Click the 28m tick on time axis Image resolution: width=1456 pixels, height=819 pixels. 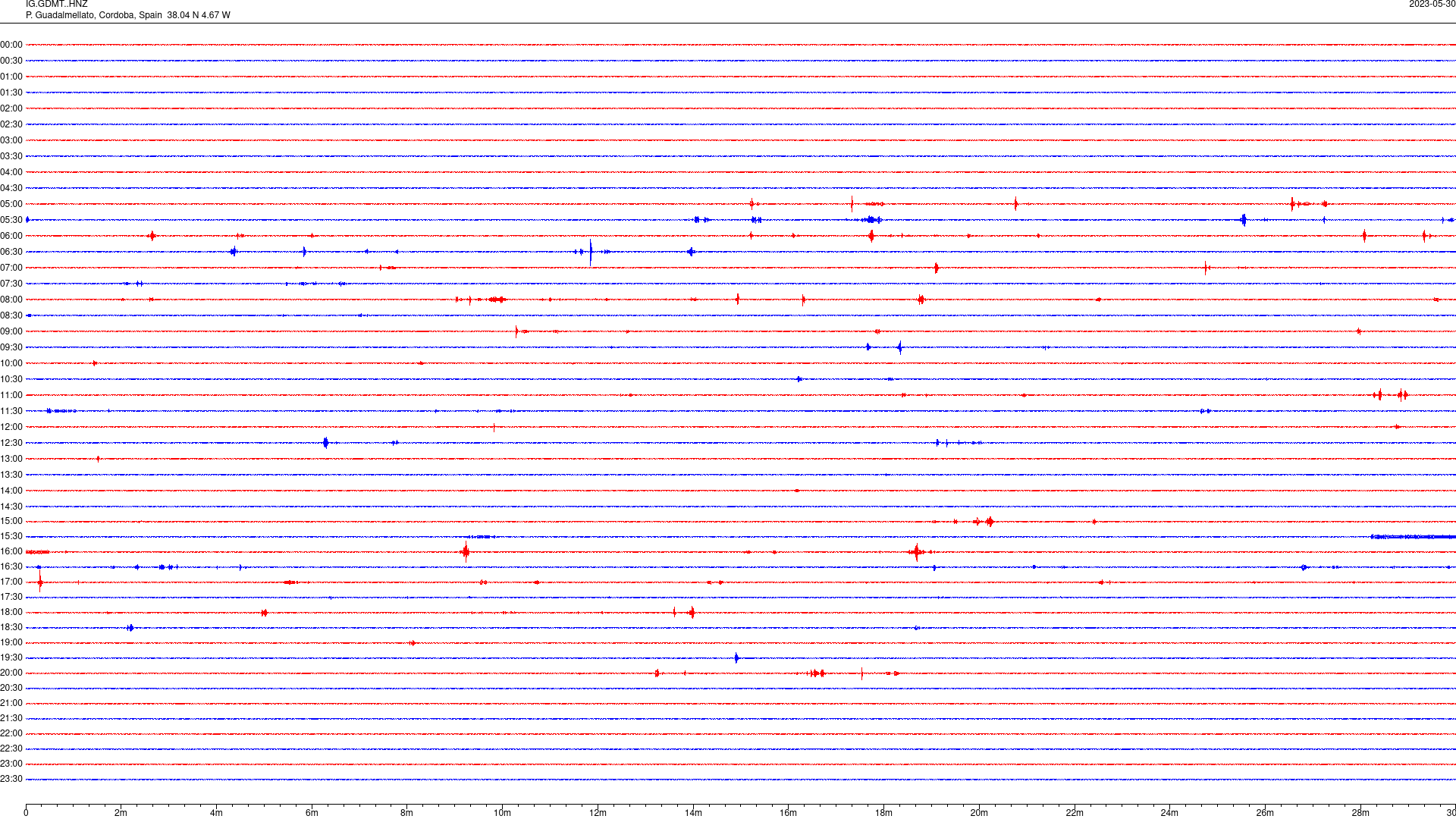pyautogui.click(x=1360, y=813)
